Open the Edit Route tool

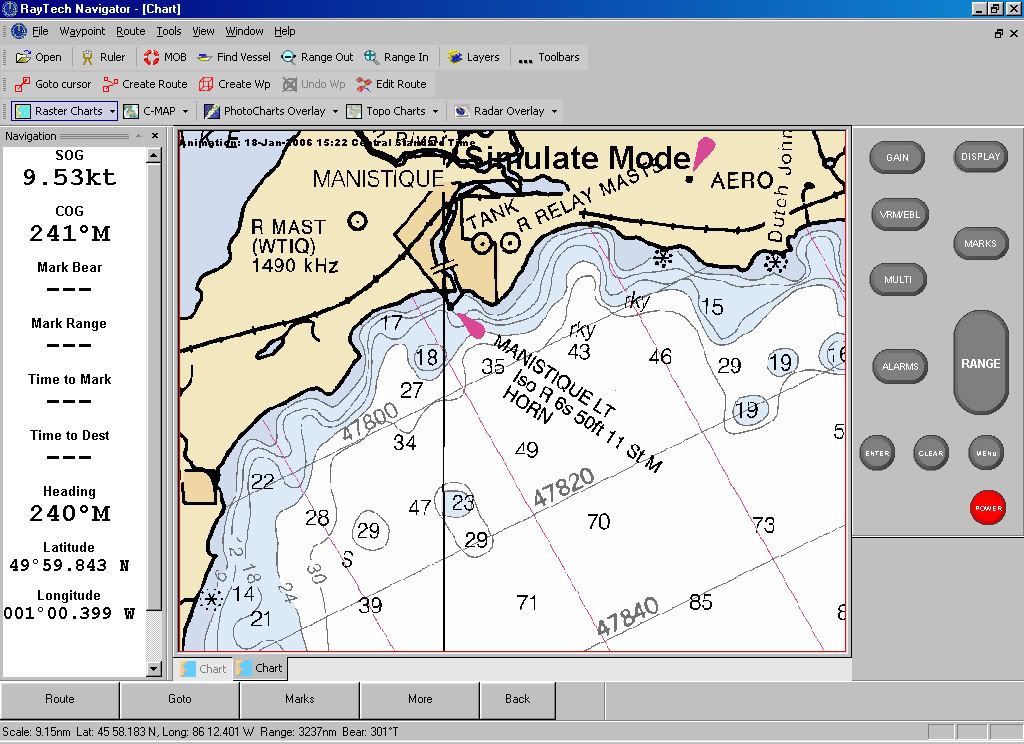click(391, 85)
